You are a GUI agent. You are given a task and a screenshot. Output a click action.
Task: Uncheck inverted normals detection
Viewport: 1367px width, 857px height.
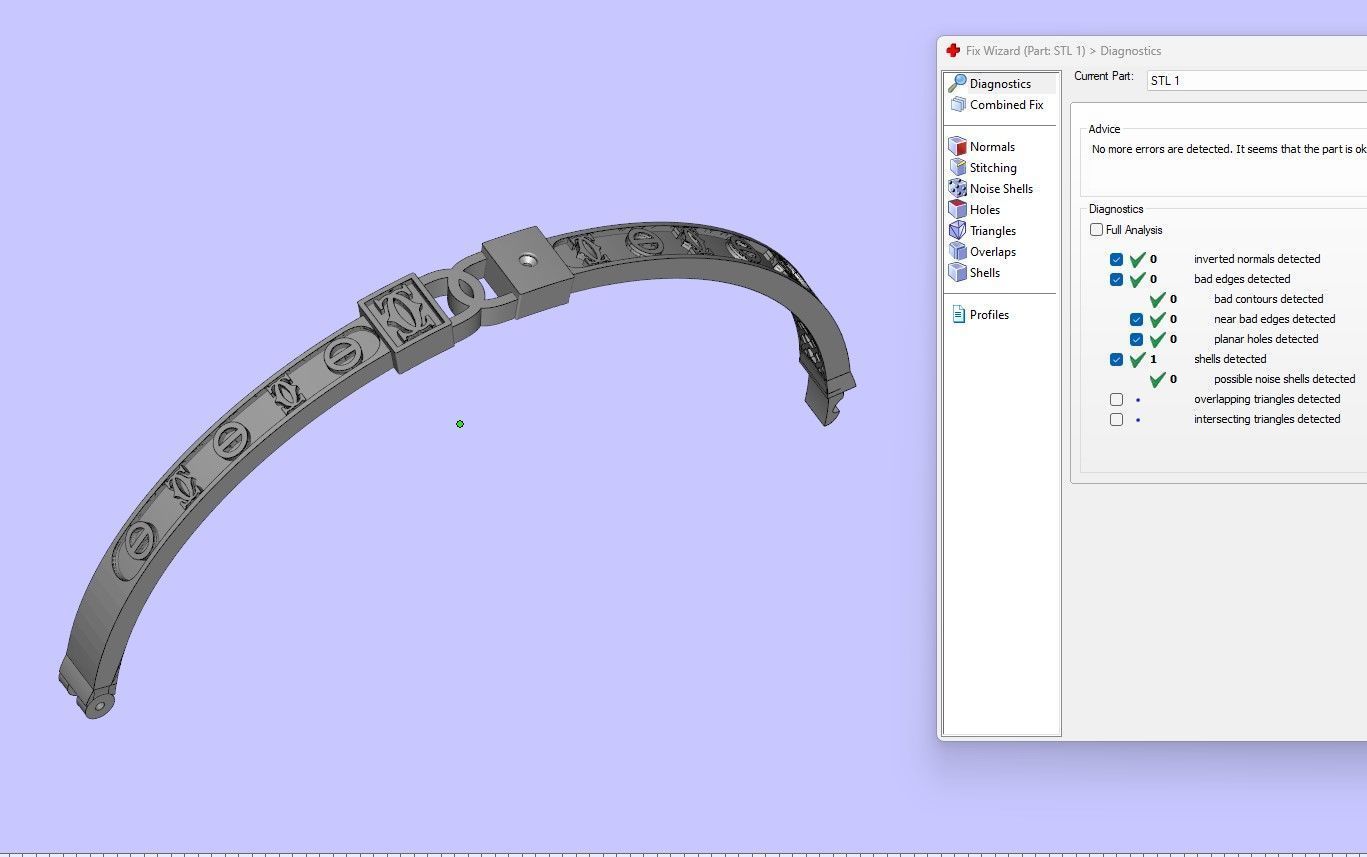[x=1117, y=259]
